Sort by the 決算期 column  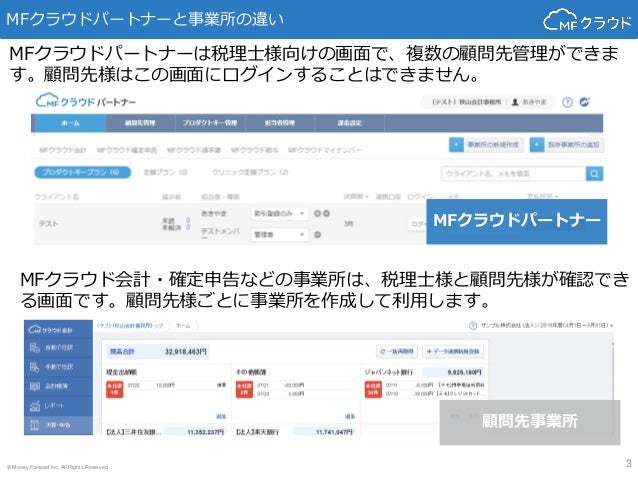pos(356,197)
